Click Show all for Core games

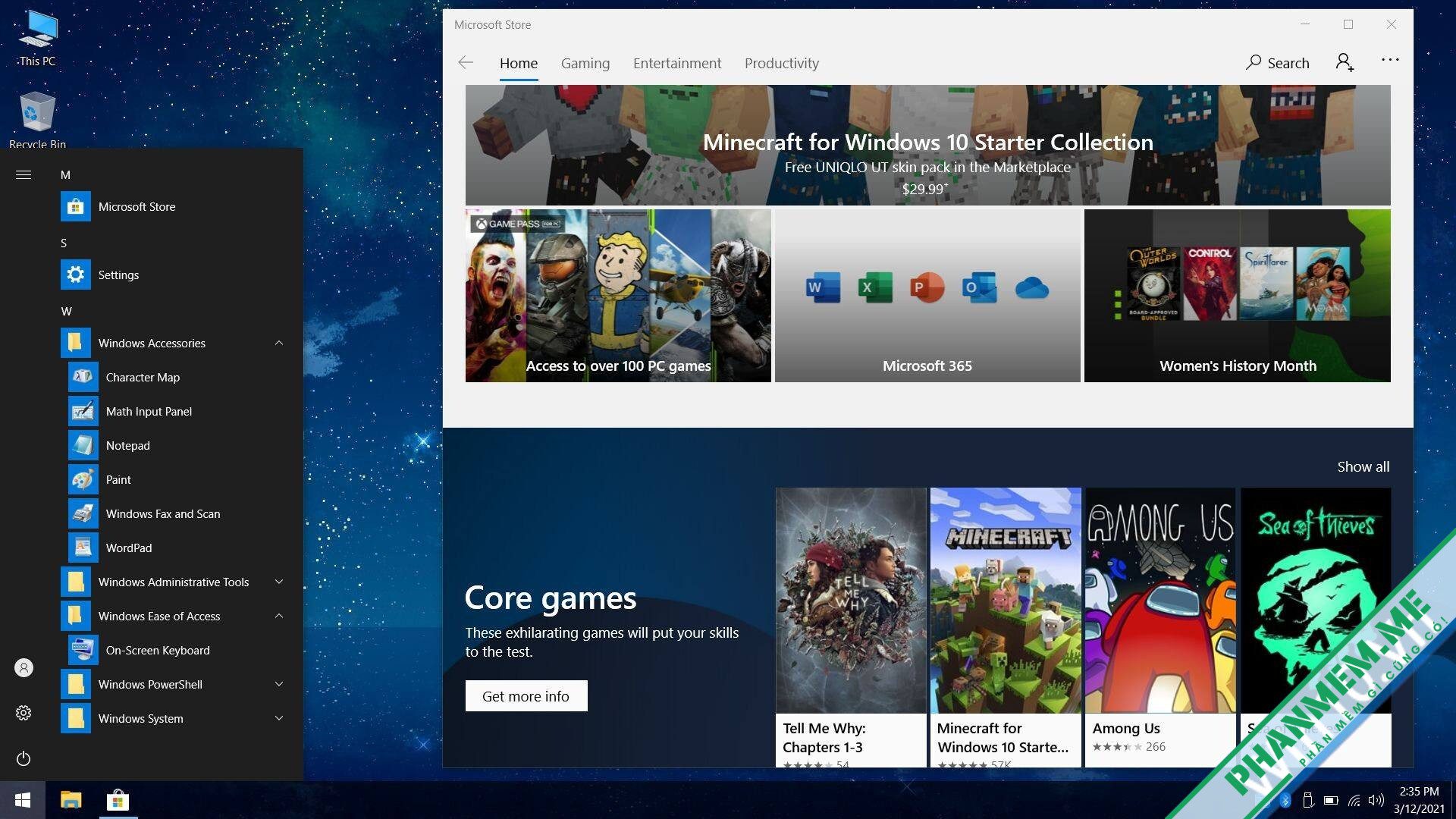click(x=1363, y=467)
